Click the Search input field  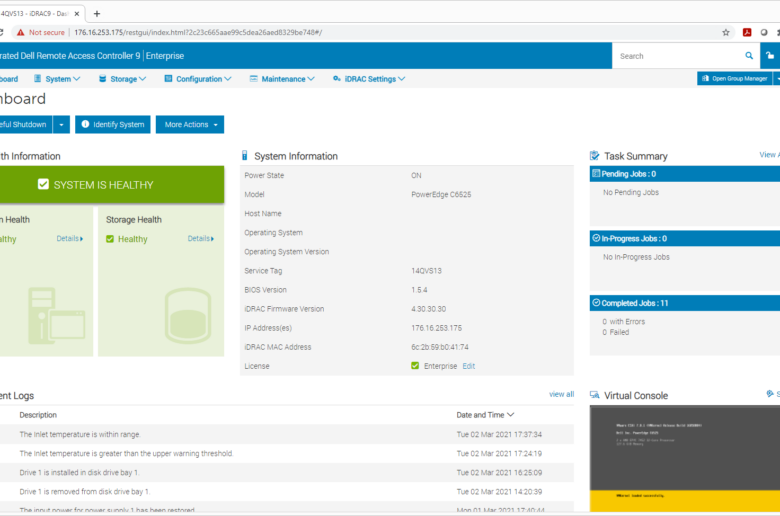pyautogui.click(x=679, y=56)
